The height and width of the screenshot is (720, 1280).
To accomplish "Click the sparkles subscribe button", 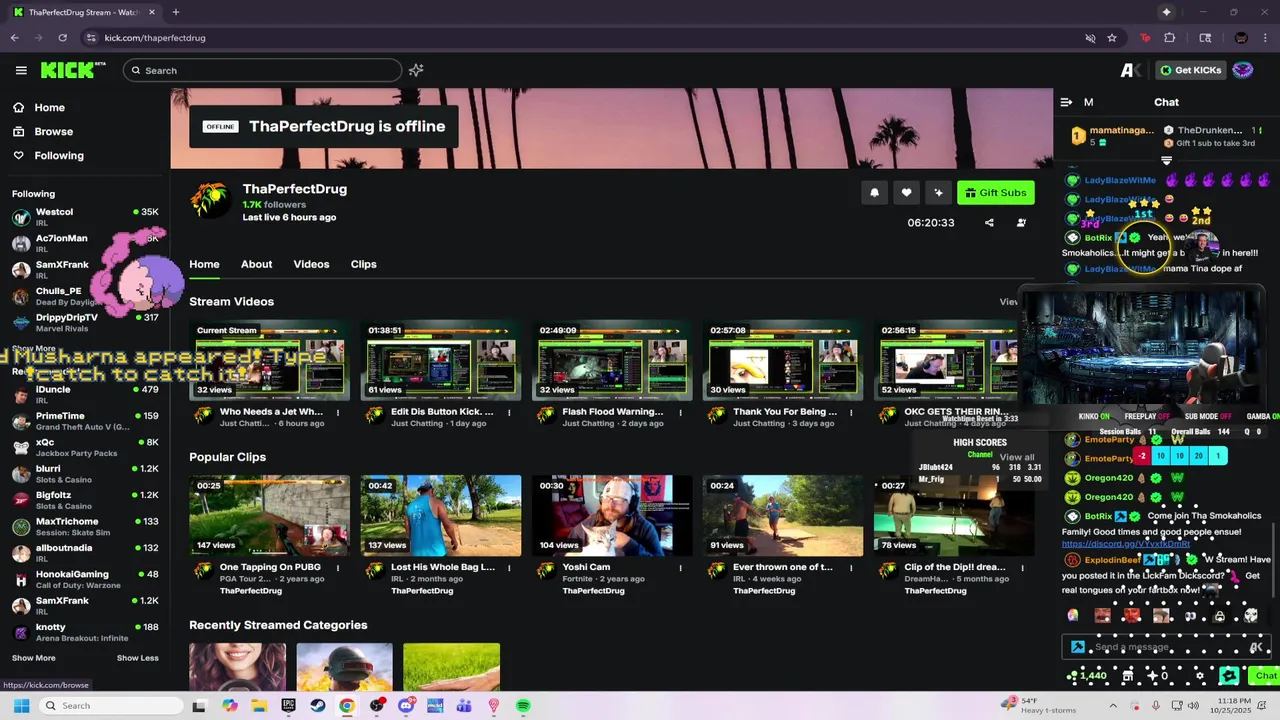I will [x=938, y=193].
